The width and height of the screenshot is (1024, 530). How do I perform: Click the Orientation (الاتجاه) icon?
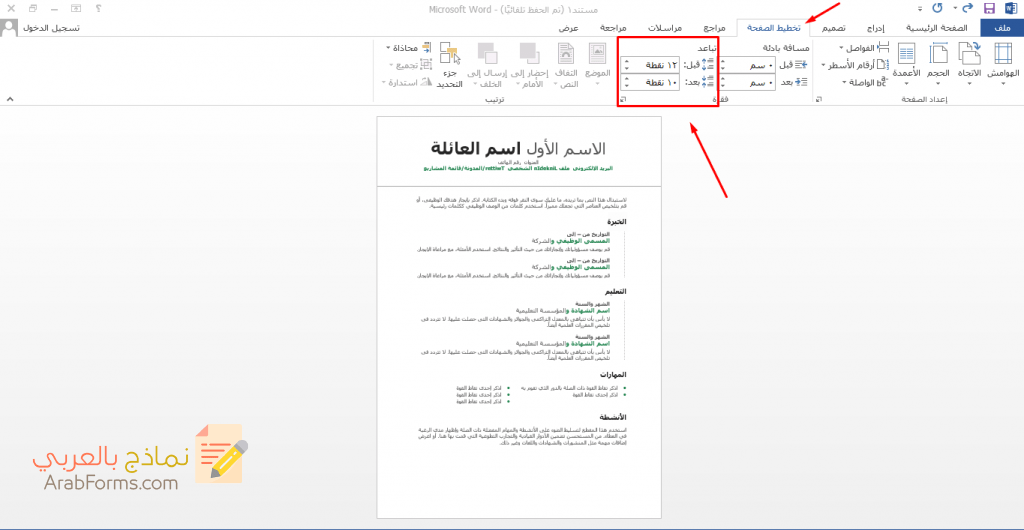click(x=969, y=62)
